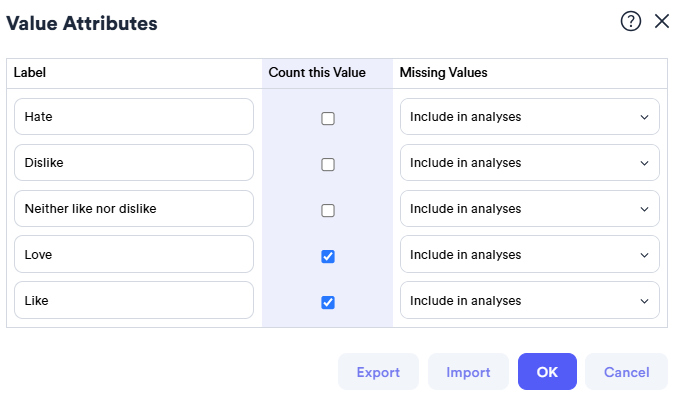Disable Count this Value for Like

pos(328,302)
